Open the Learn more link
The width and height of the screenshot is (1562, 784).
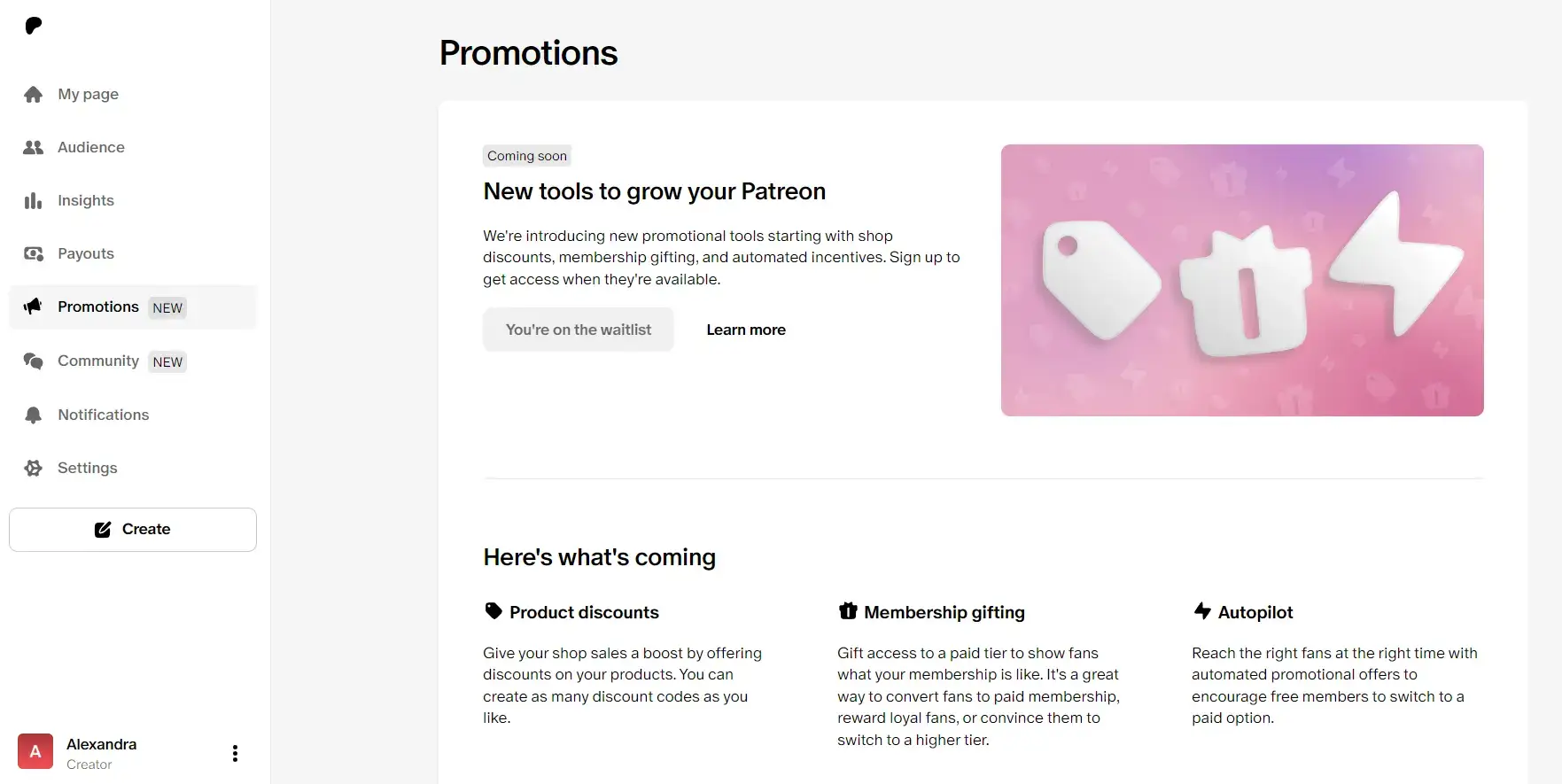pyautogui.click(x=745, y=329)
